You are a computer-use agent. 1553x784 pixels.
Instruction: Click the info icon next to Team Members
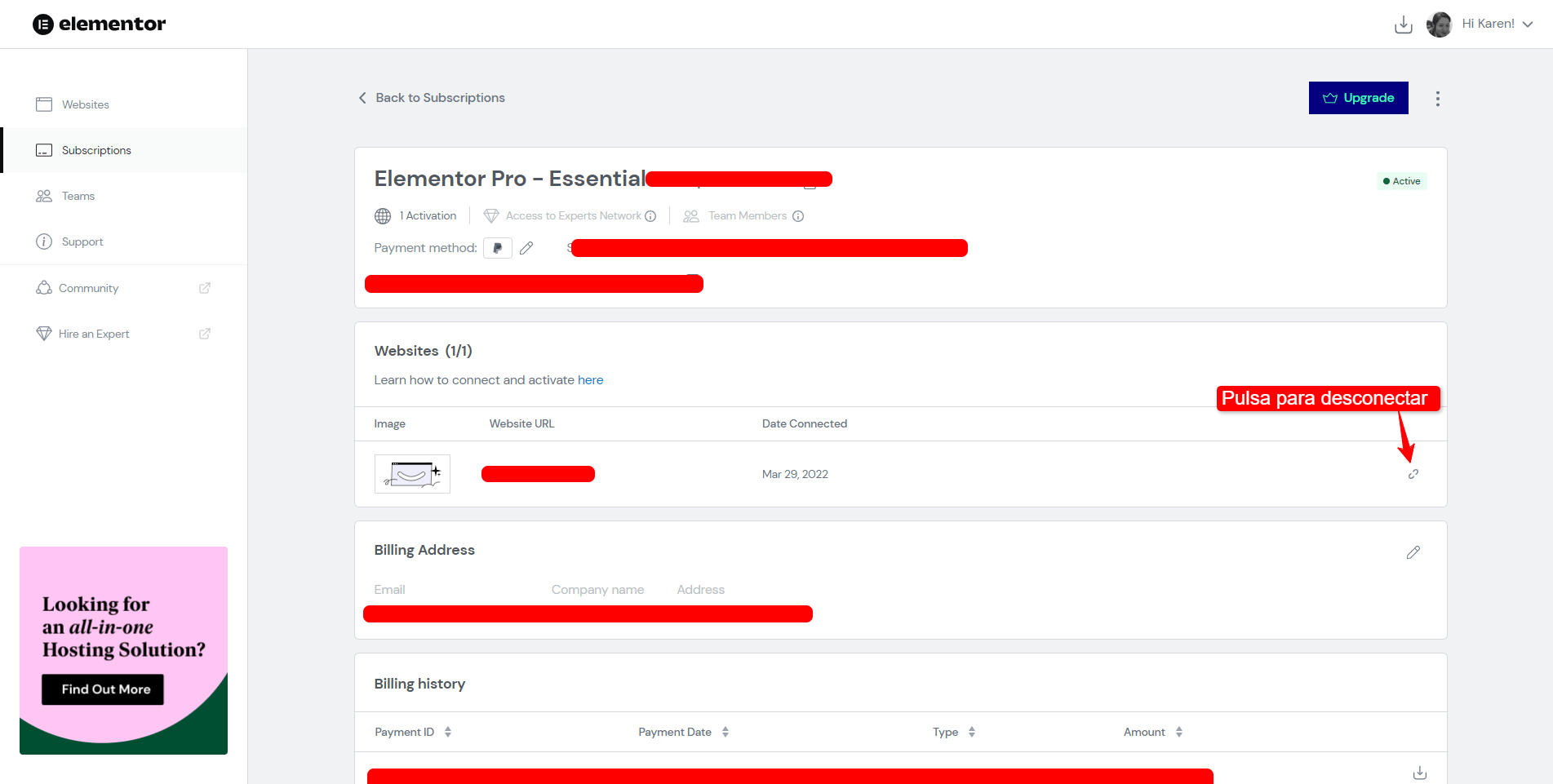pos(798,216)
